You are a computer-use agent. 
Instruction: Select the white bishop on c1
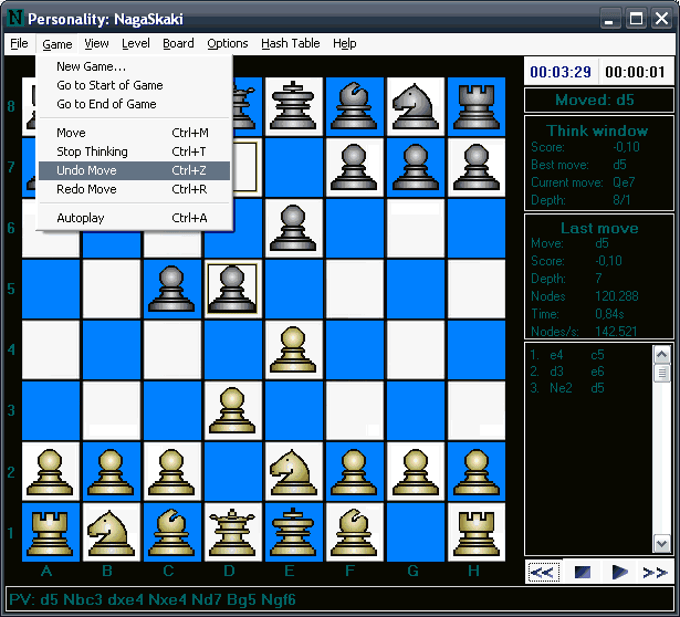coord(172,532)
